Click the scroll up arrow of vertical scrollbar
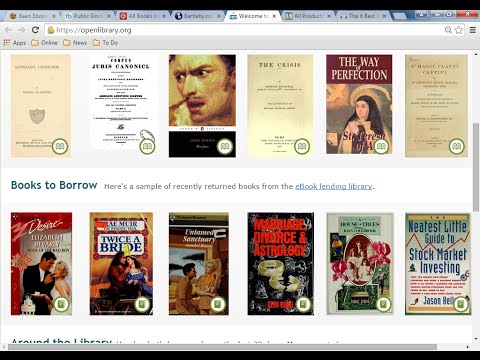Viewport: 480px width, 360px height. [476, 54]
